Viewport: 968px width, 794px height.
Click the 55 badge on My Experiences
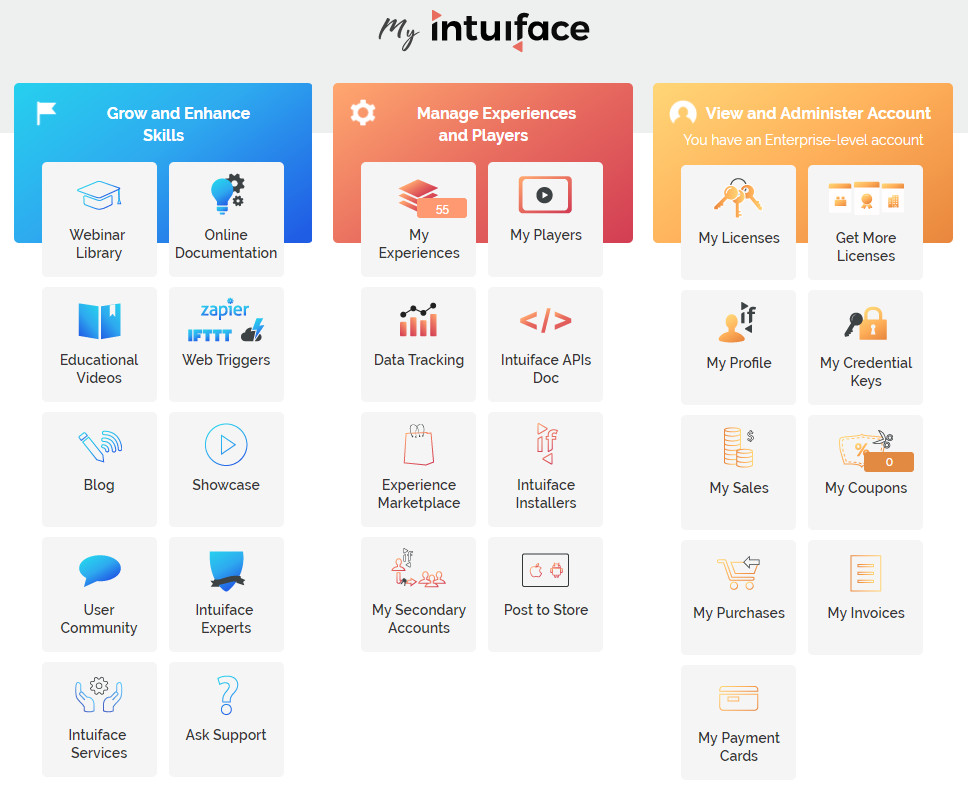(442, 209)
